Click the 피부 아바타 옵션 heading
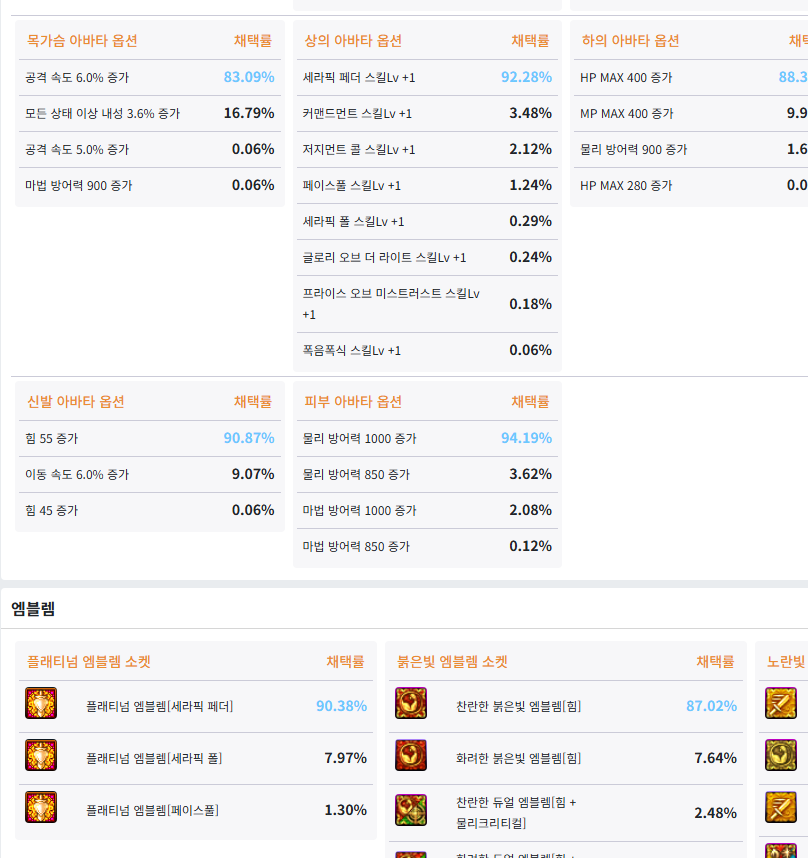The width and height of the screenshot is (808, 858). (x=353, y=402)
